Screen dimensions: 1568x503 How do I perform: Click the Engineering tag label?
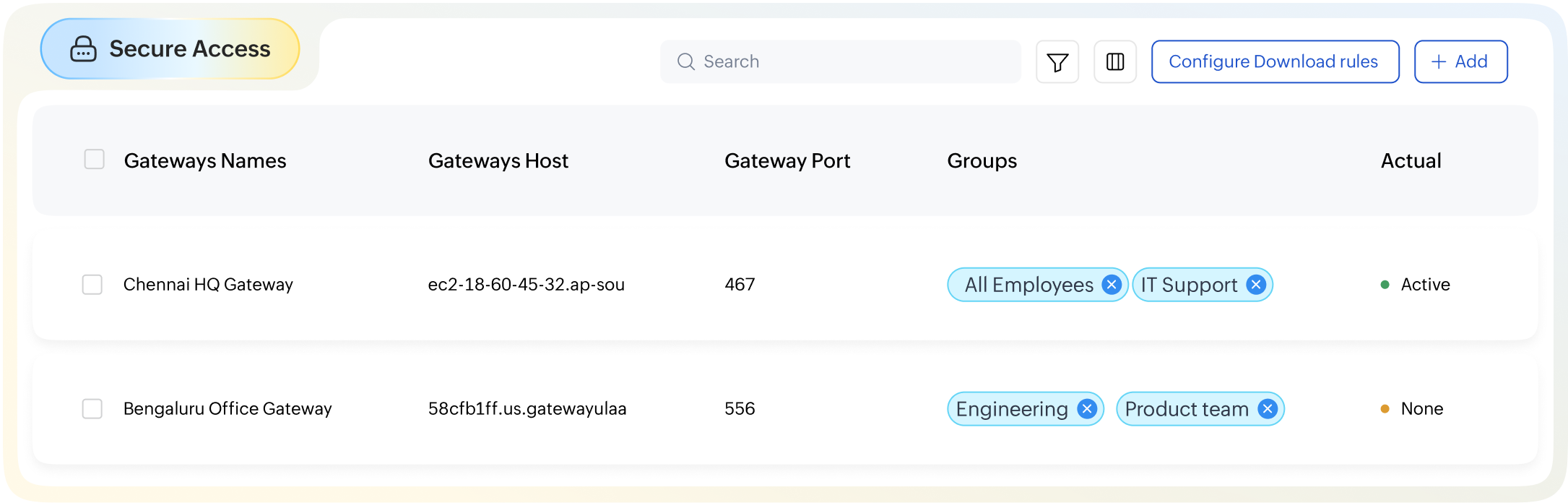(x=1011, y=409)
